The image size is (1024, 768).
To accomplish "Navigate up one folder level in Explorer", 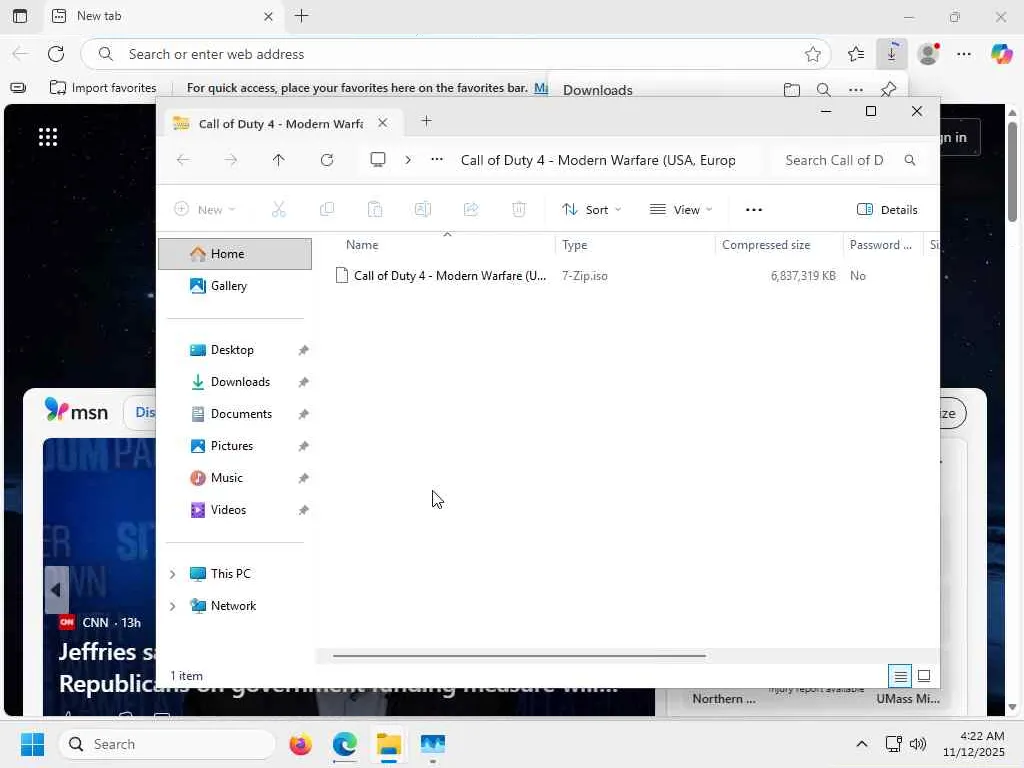I will click(x=279, y=160).
